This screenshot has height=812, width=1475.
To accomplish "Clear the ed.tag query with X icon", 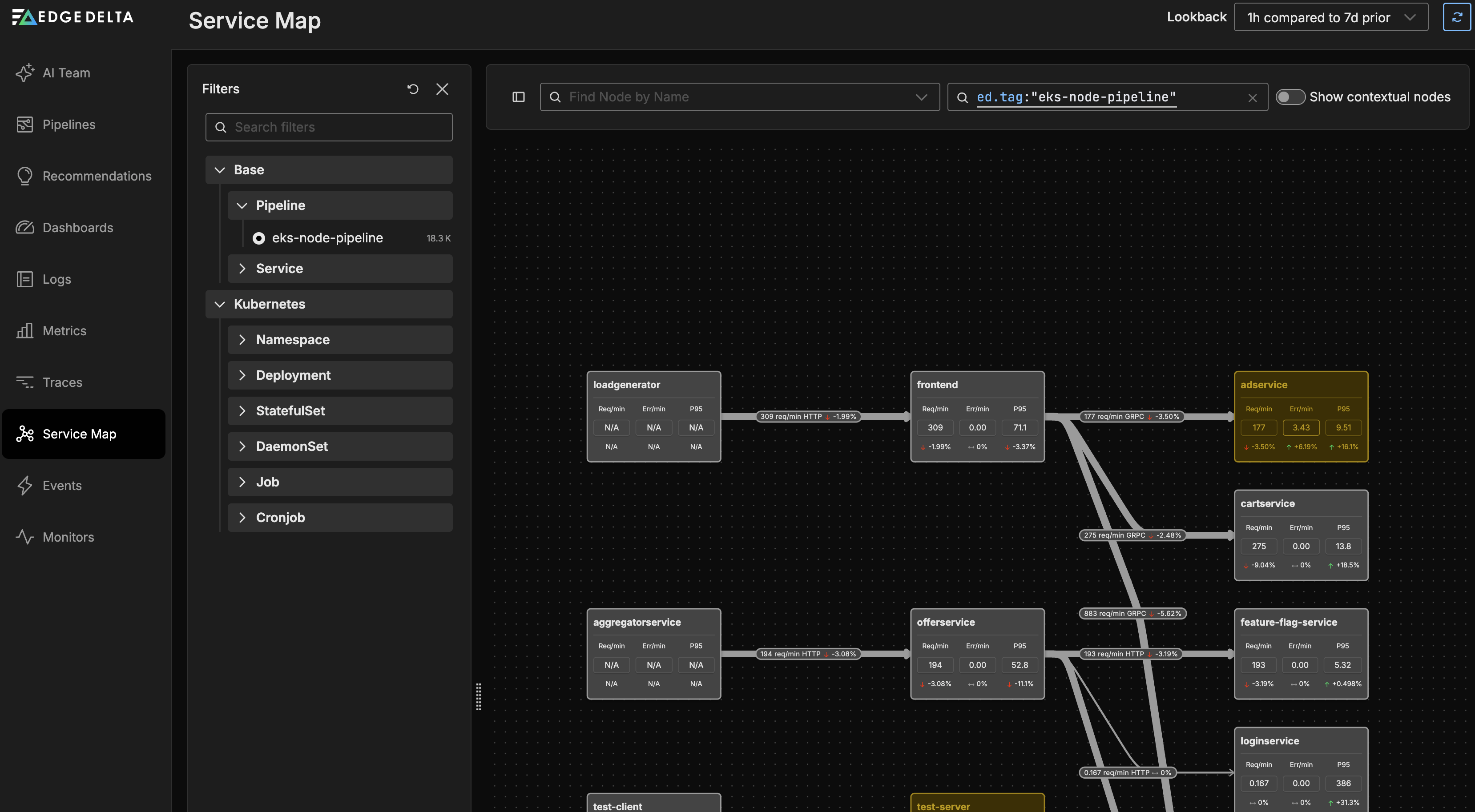I will click(x=1252, y=98).
